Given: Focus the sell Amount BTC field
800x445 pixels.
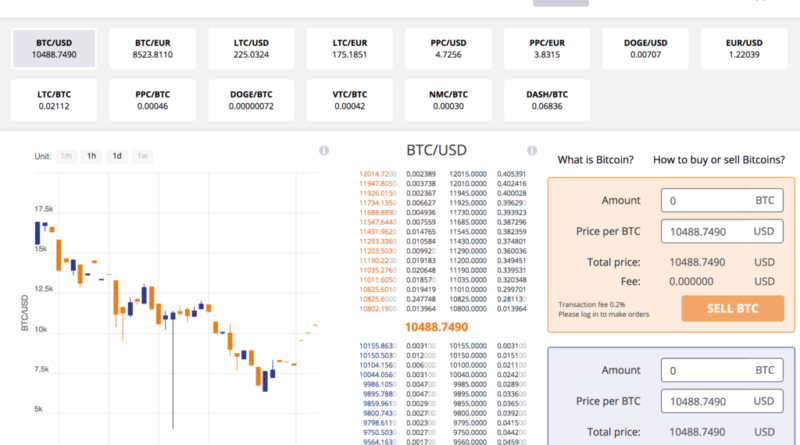Looking at the screenshot, I should (x=722, y=201).
